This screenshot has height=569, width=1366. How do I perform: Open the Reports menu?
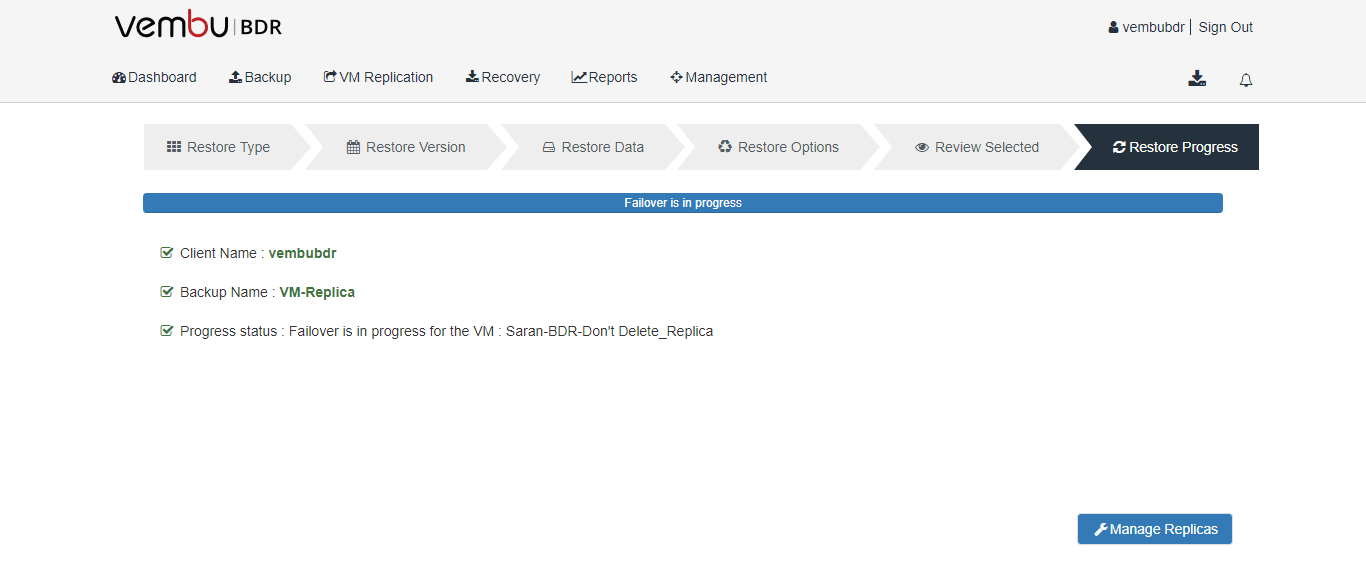[x=604, y=77]
